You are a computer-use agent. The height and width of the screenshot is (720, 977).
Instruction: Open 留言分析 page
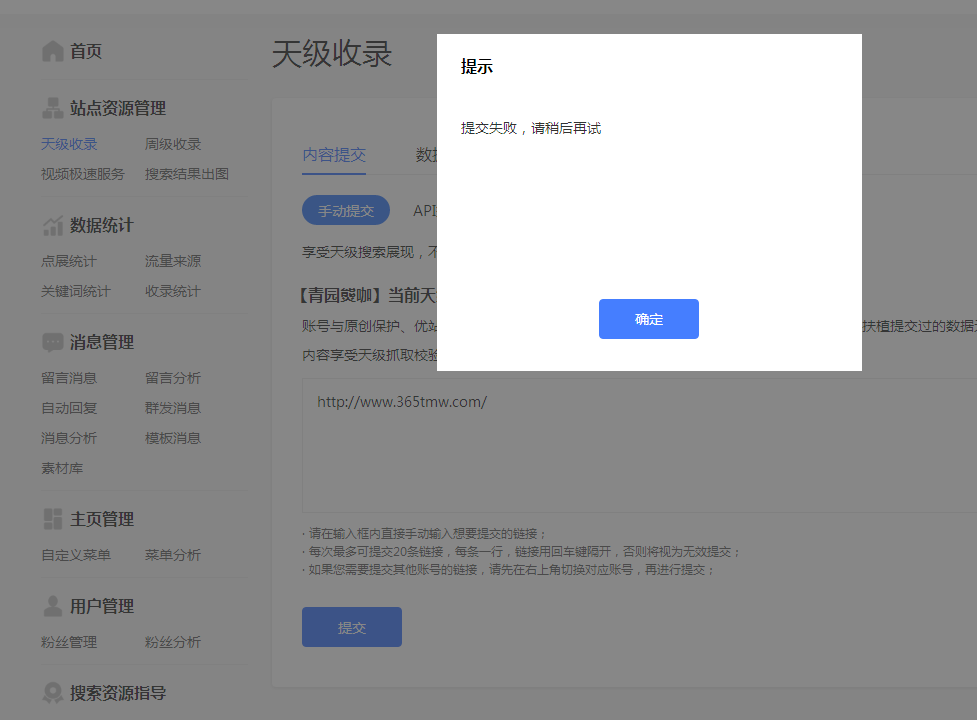[173, 378]
